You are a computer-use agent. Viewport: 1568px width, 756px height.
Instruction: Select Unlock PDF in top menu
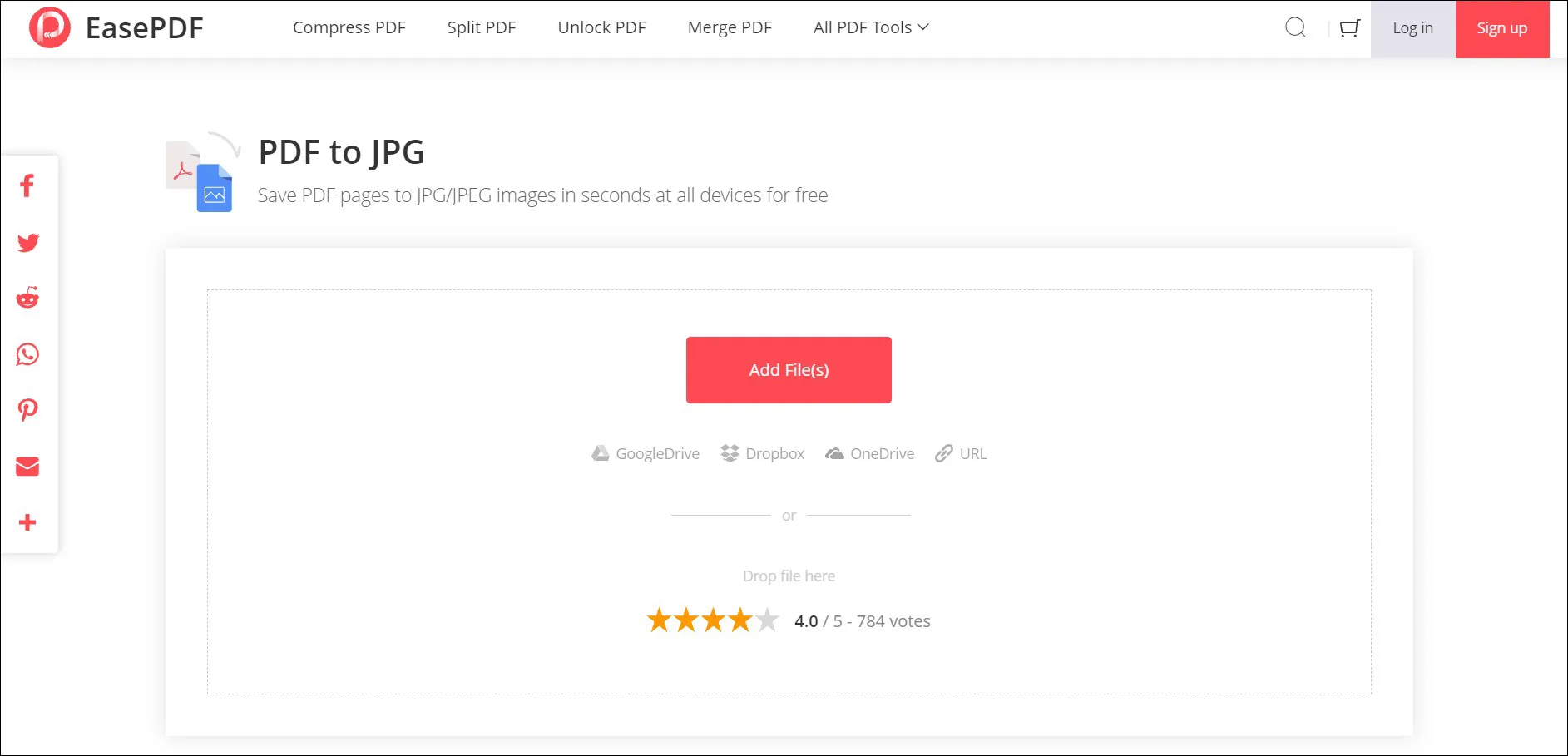coord(601,28)
